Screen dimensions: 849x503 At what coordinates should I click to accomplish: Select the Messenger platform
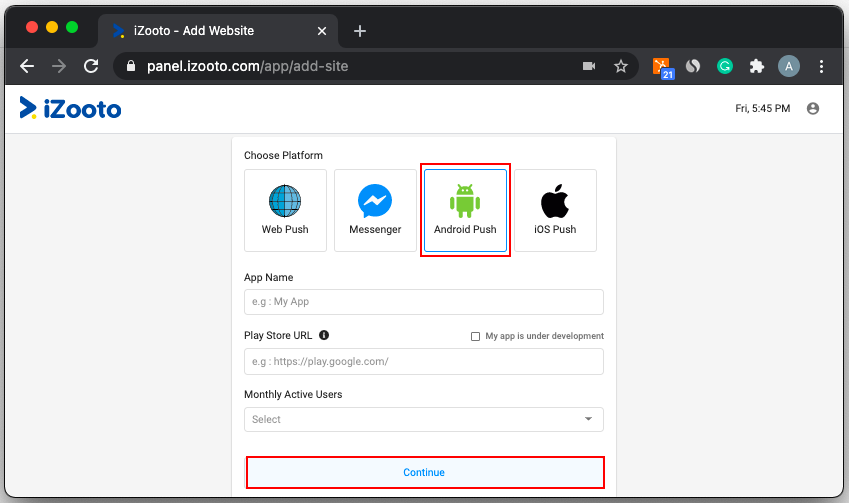point(375,210)
